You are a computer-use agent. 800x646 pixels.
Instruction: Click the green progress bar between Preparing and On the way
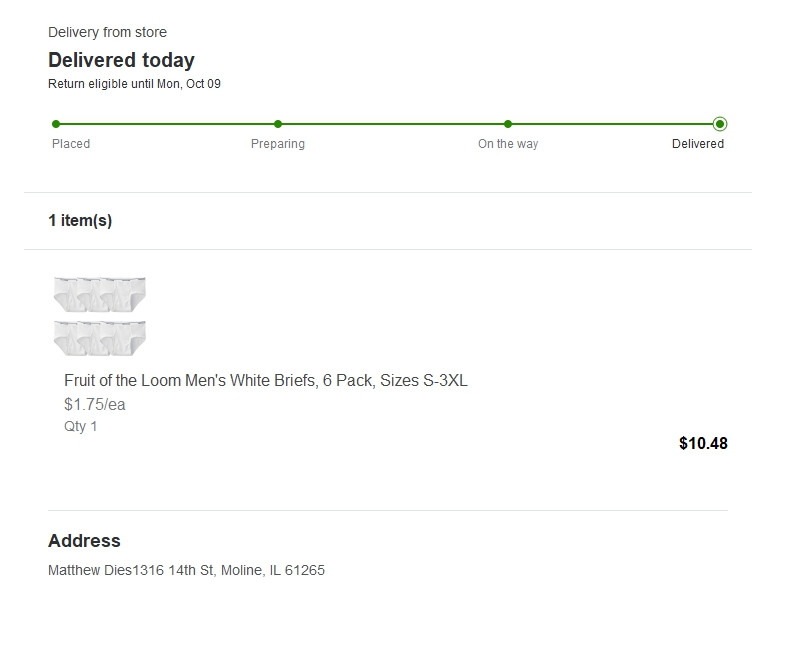pyautogui.click(x=393, y=124)
